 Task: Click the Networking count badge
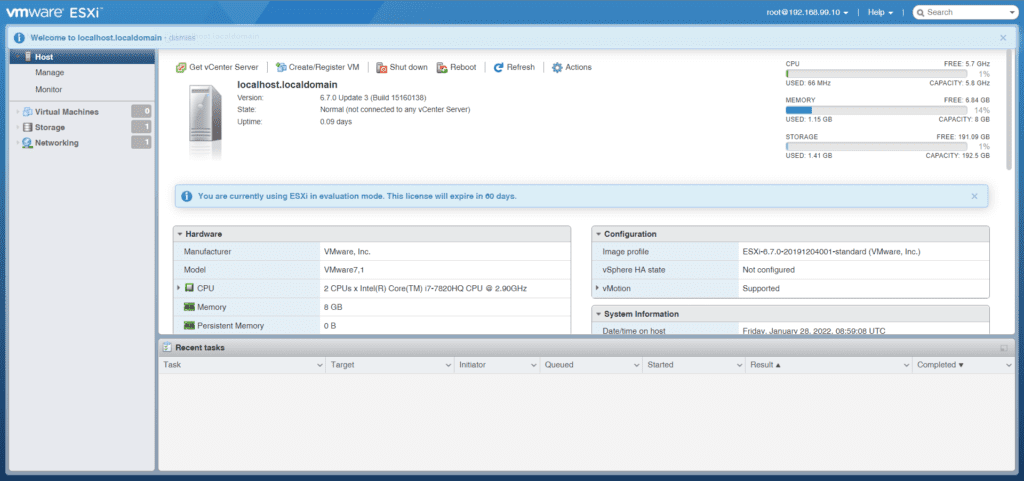click(x=141, y=142)
